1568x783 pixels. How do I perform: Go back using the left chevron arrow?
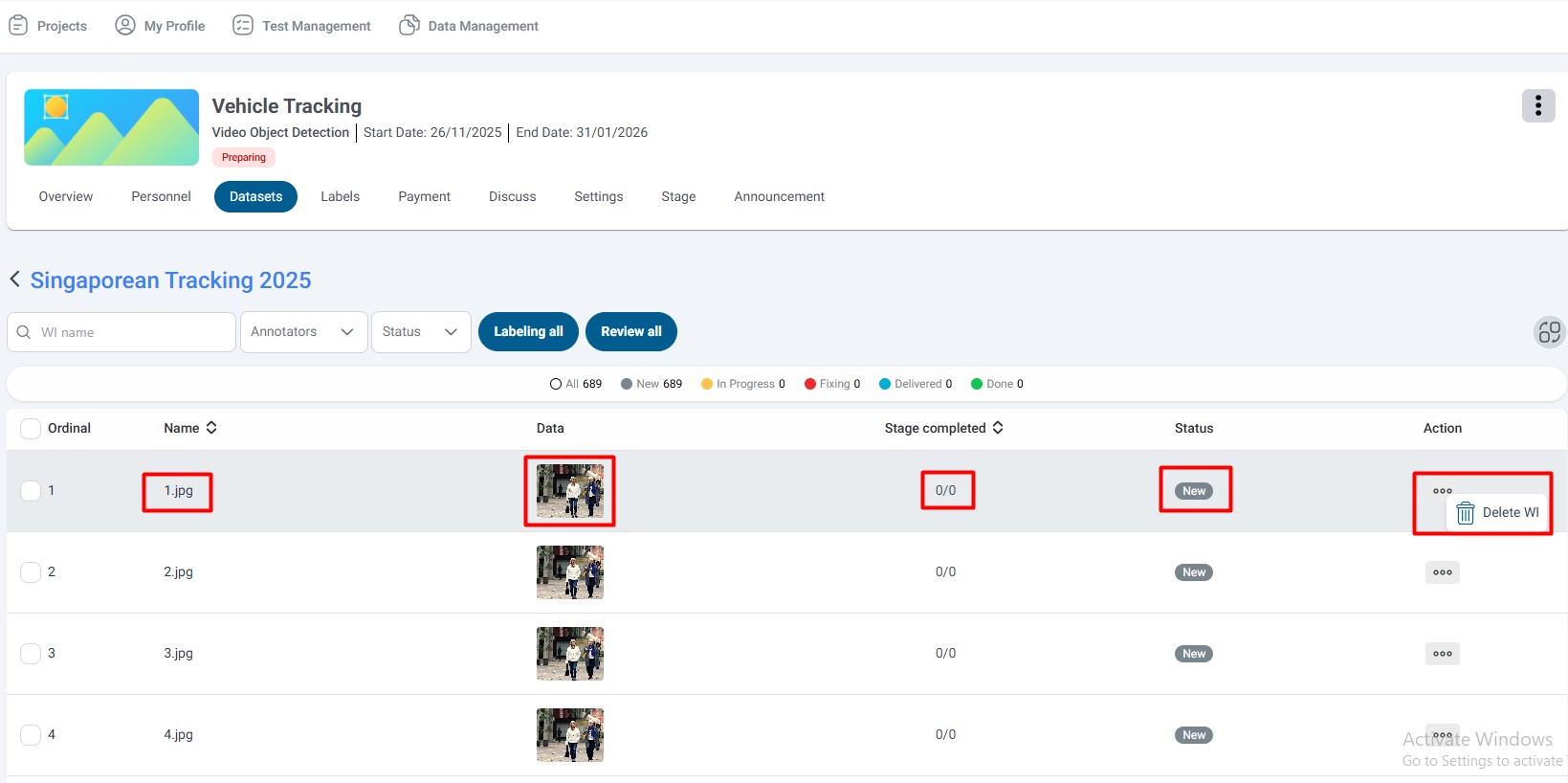15,279
